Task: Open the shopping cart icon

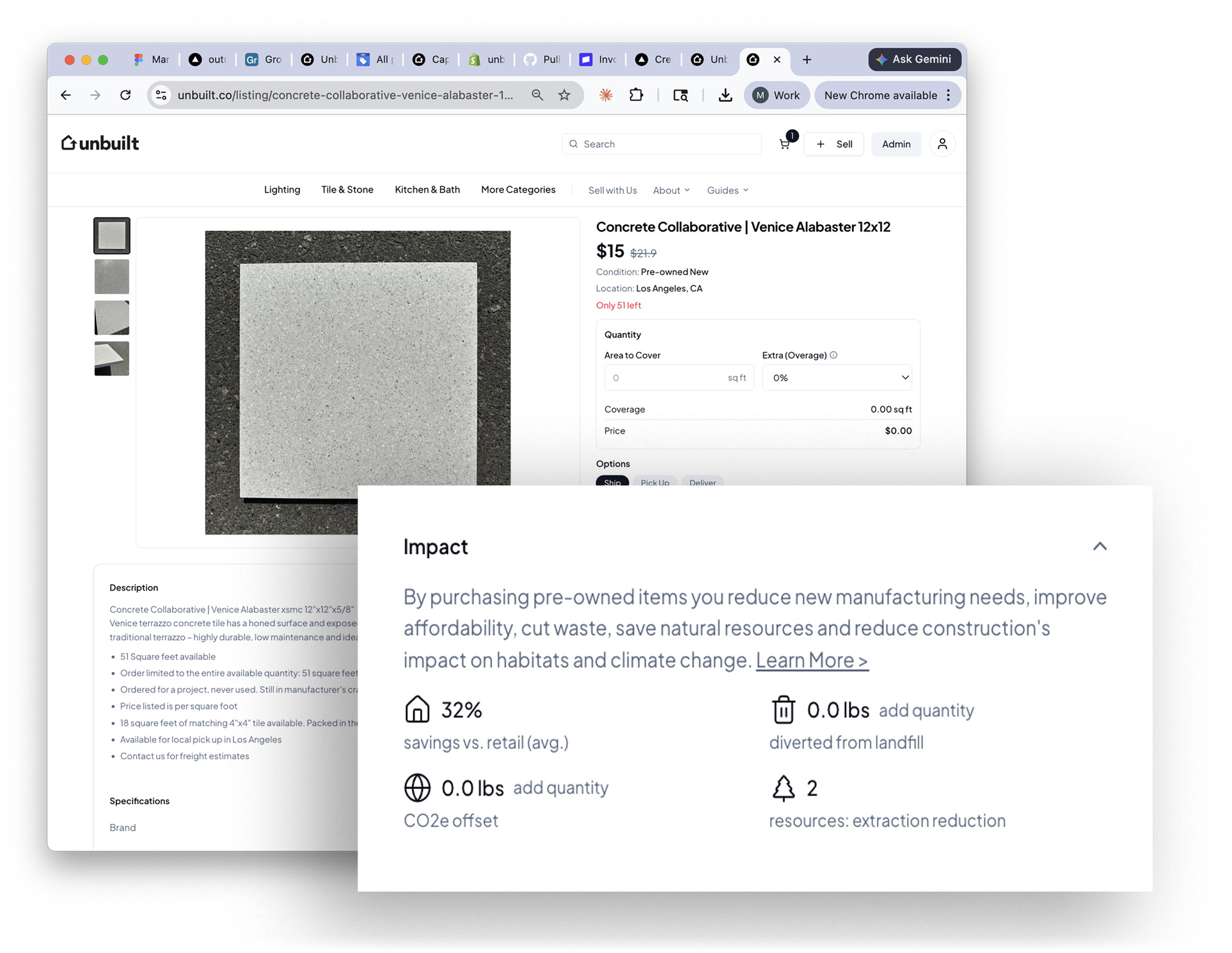Action: pos(785,144)
